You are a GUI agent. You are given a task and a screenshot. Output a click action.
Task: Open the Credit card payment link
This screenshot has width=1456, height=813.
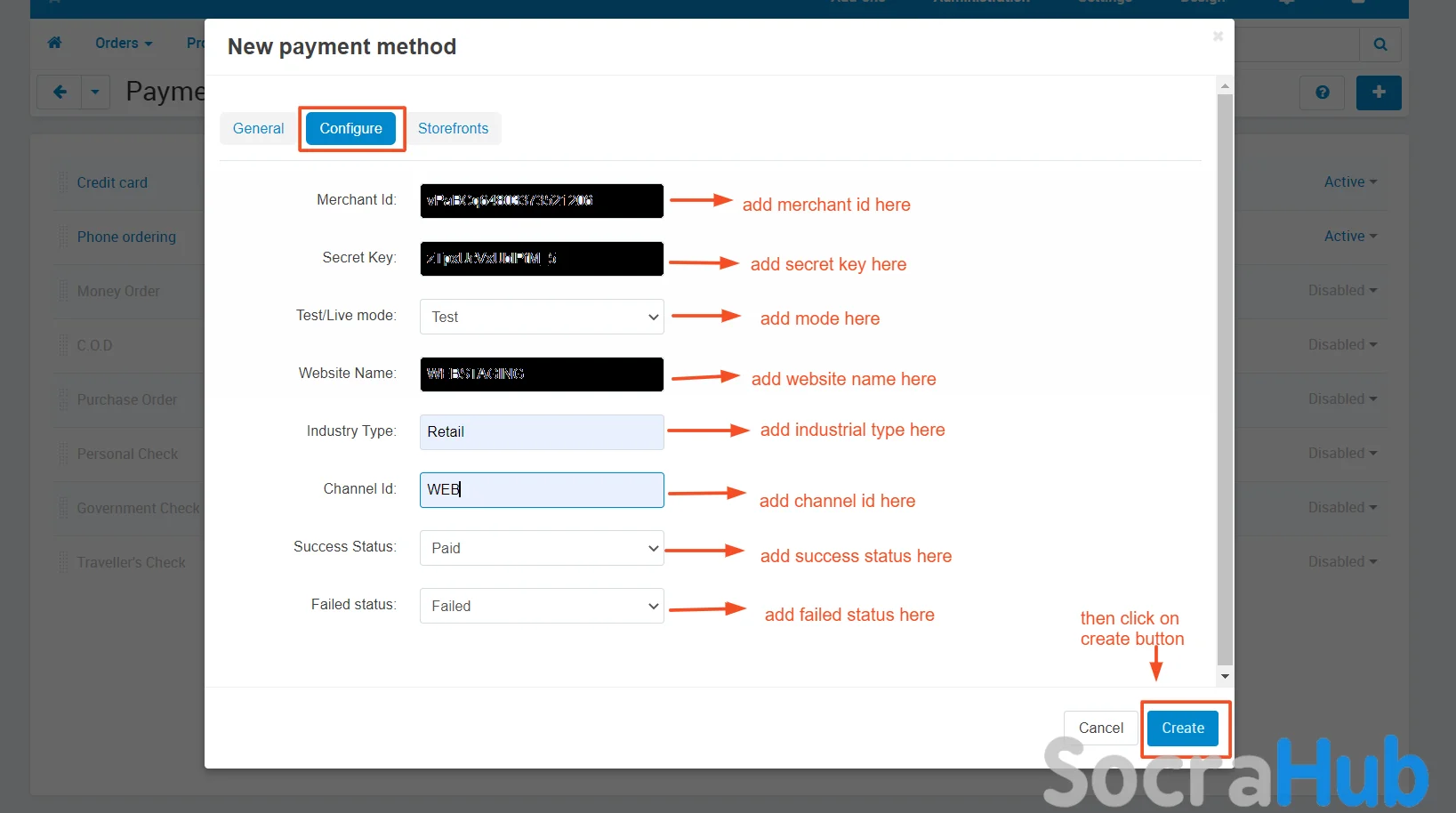[112, 182]
